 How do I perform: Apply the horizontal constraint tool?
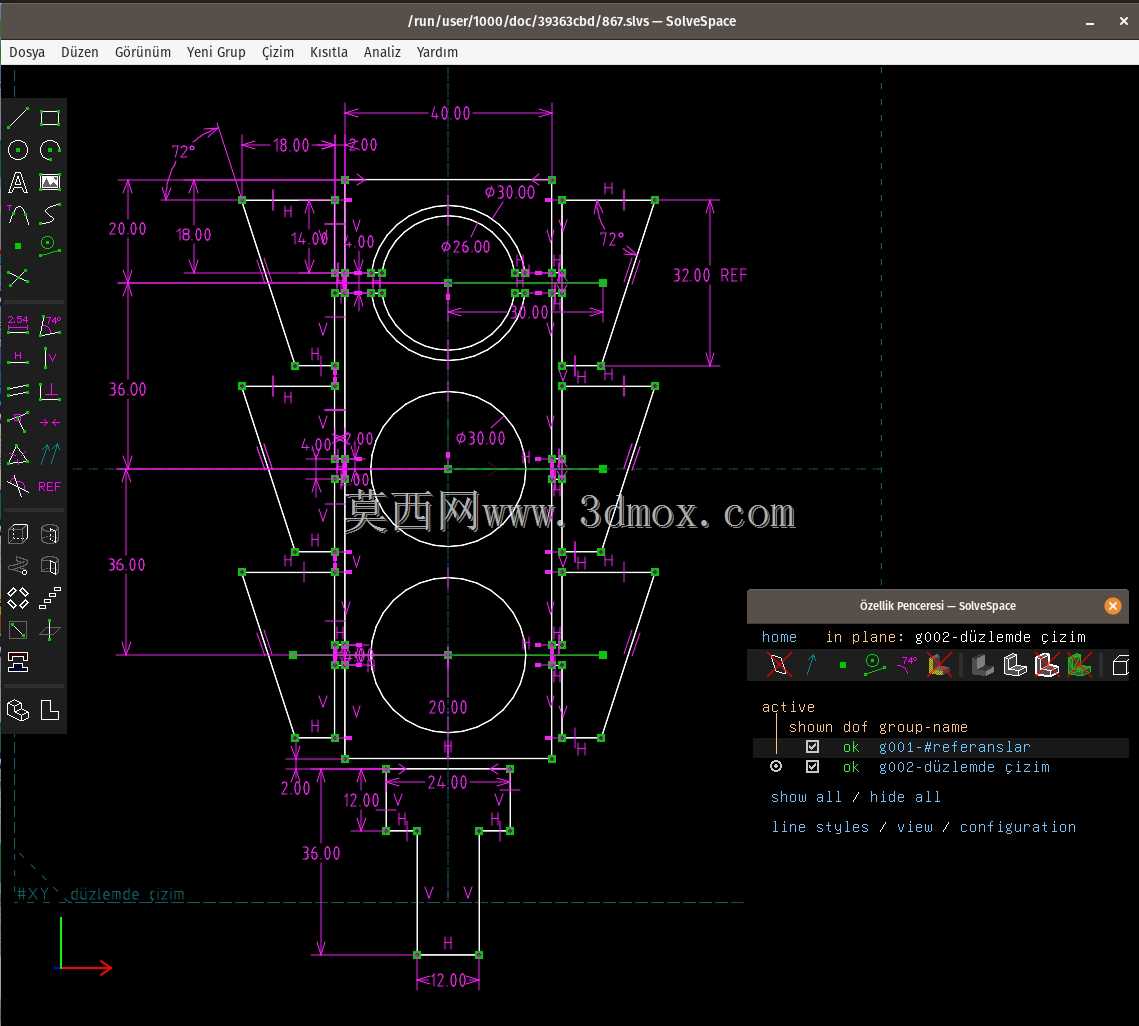18,358
